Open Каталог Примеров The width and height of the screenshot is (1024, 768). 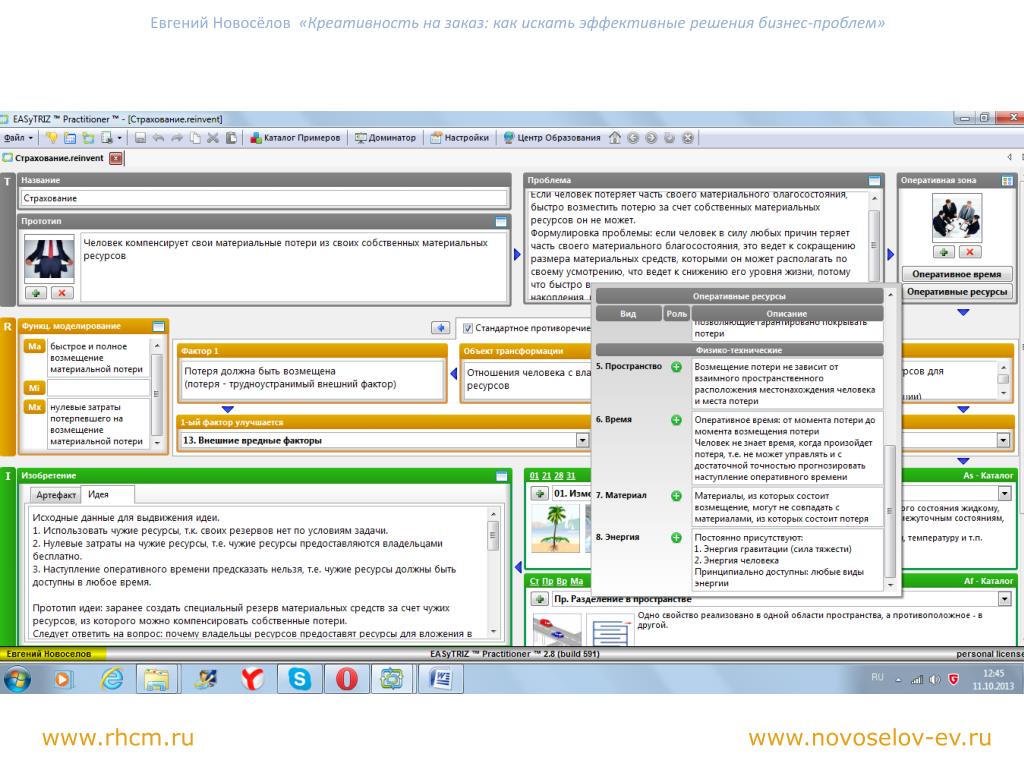click(x=295, y=138)
